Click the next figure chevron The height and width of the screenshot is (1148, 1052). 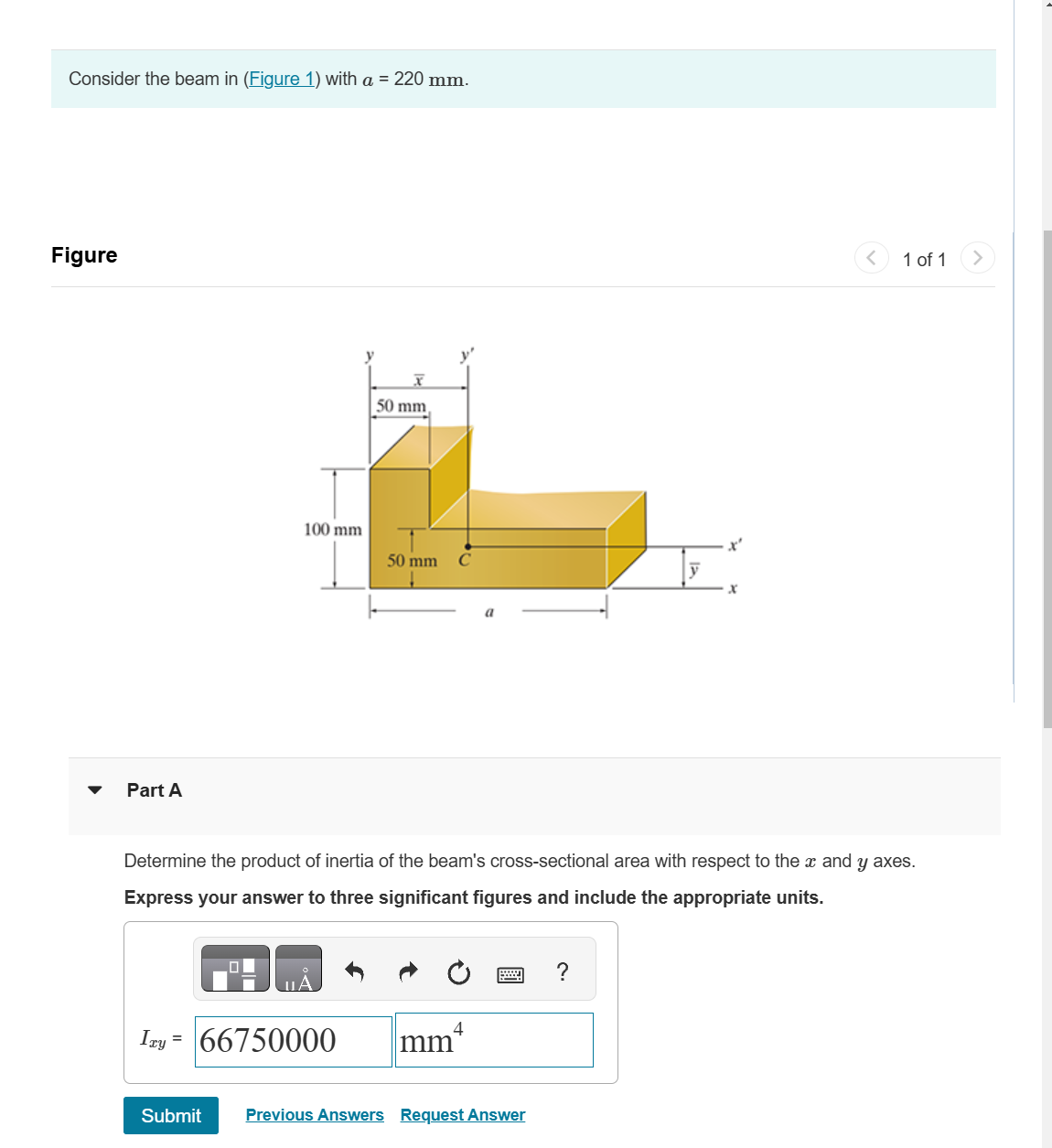977,257
